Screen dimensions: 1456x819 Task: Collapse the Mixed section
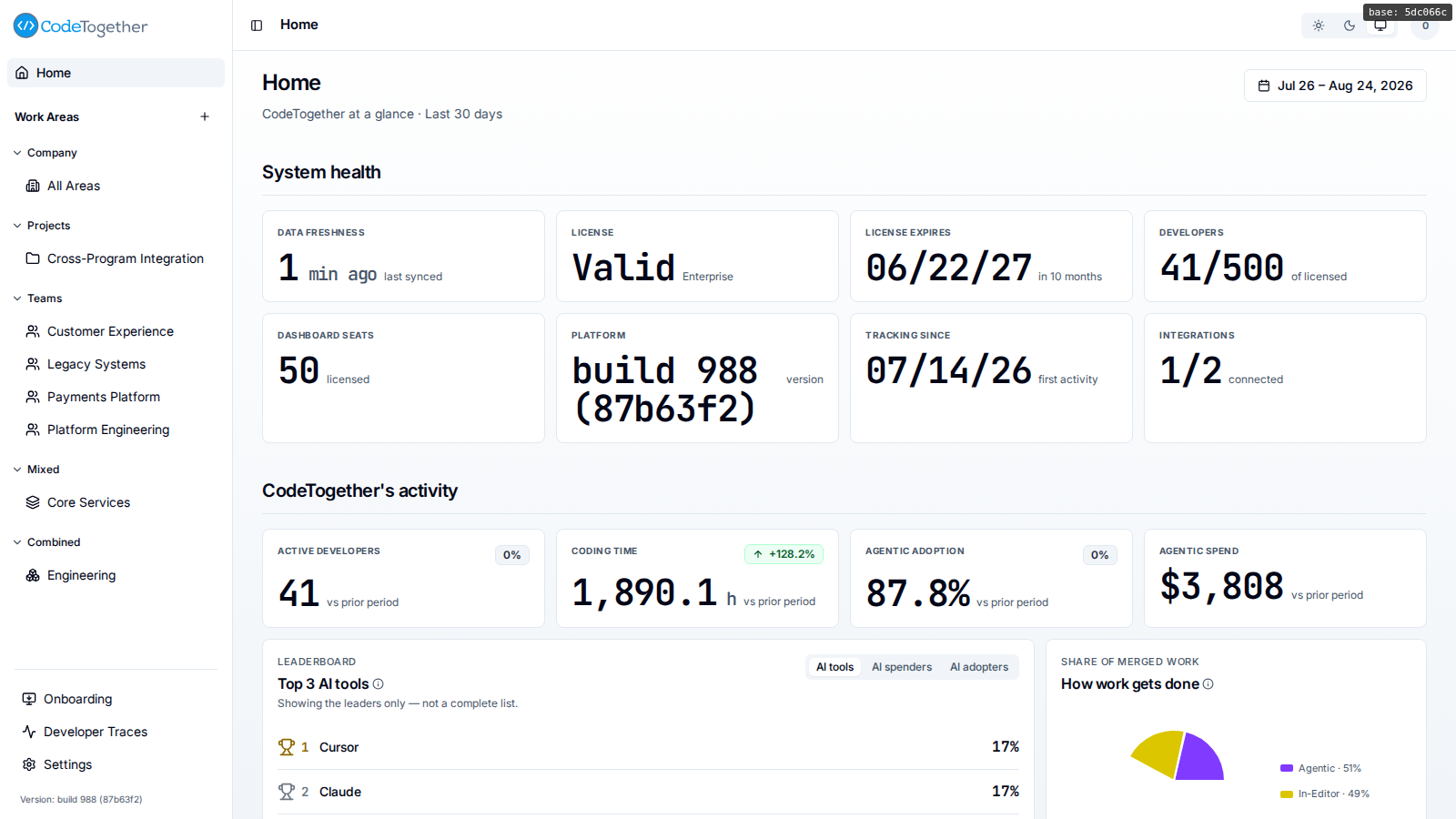click(36, 470)
